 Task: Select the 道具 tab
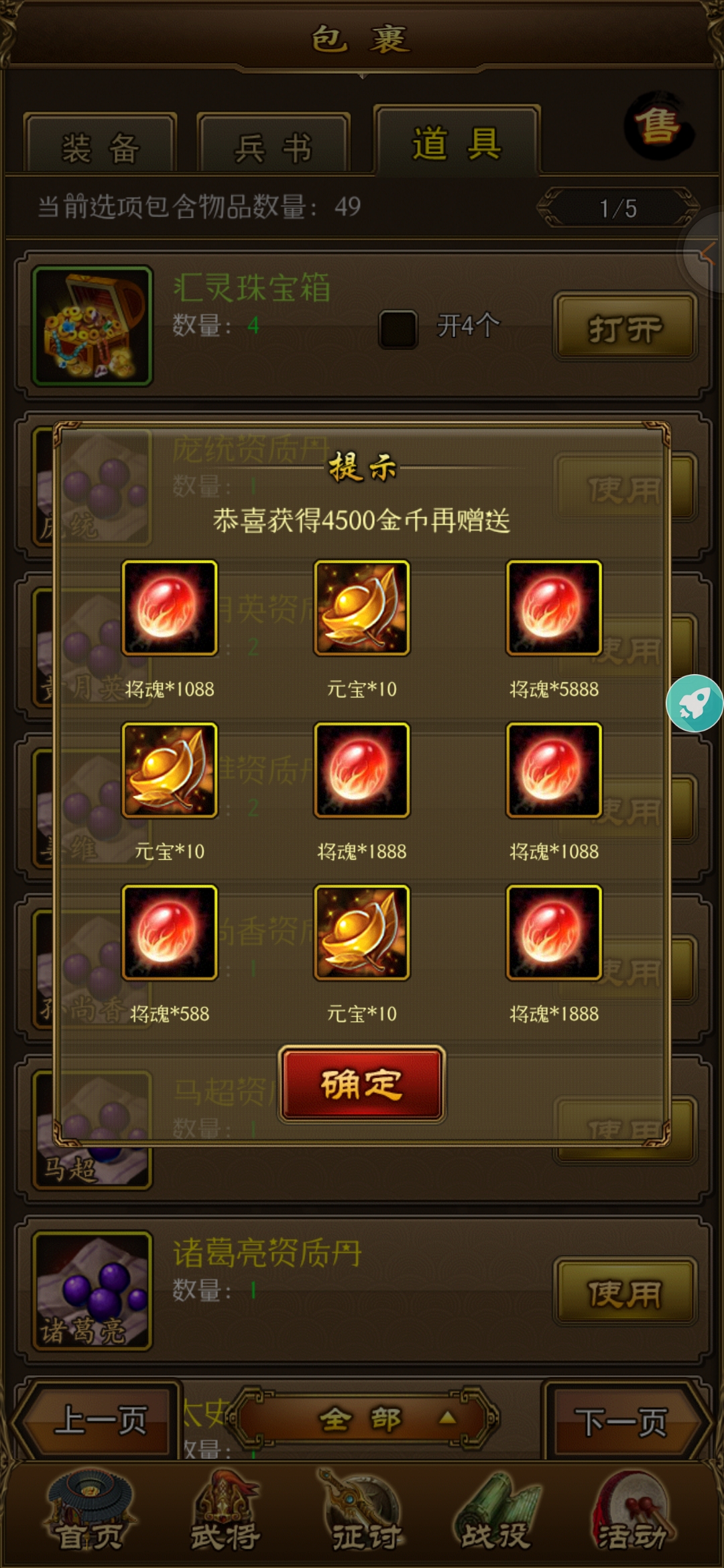coord(457,142)
